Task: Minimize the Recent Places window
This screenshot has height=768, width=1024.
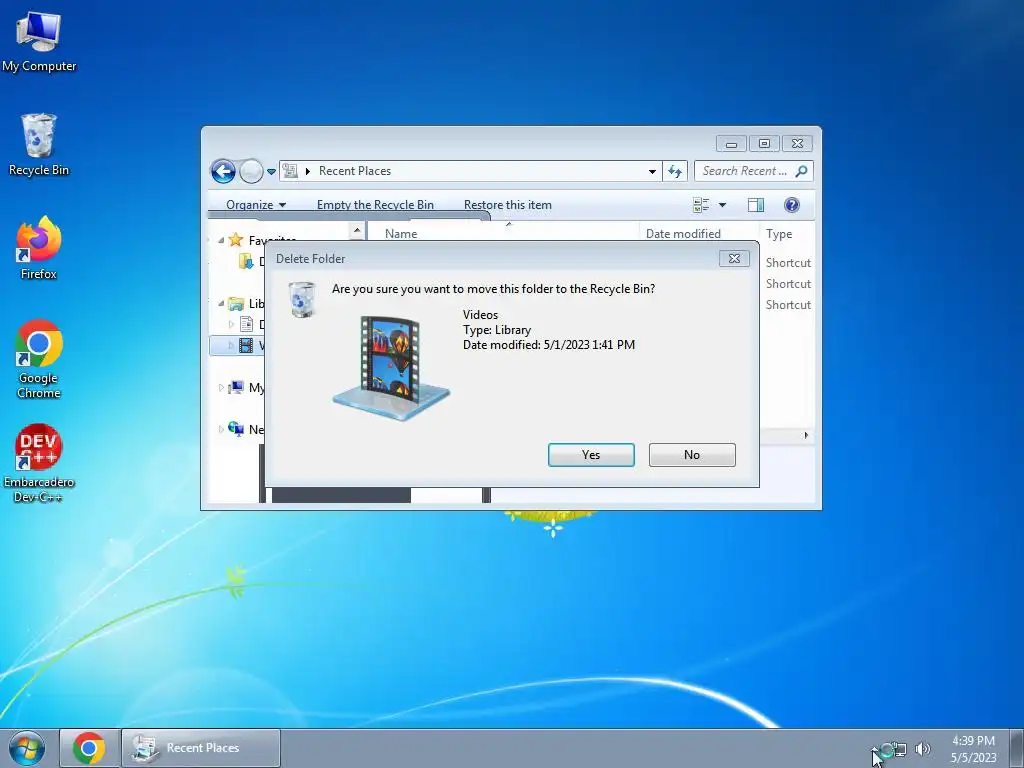Action: [731, 144]
